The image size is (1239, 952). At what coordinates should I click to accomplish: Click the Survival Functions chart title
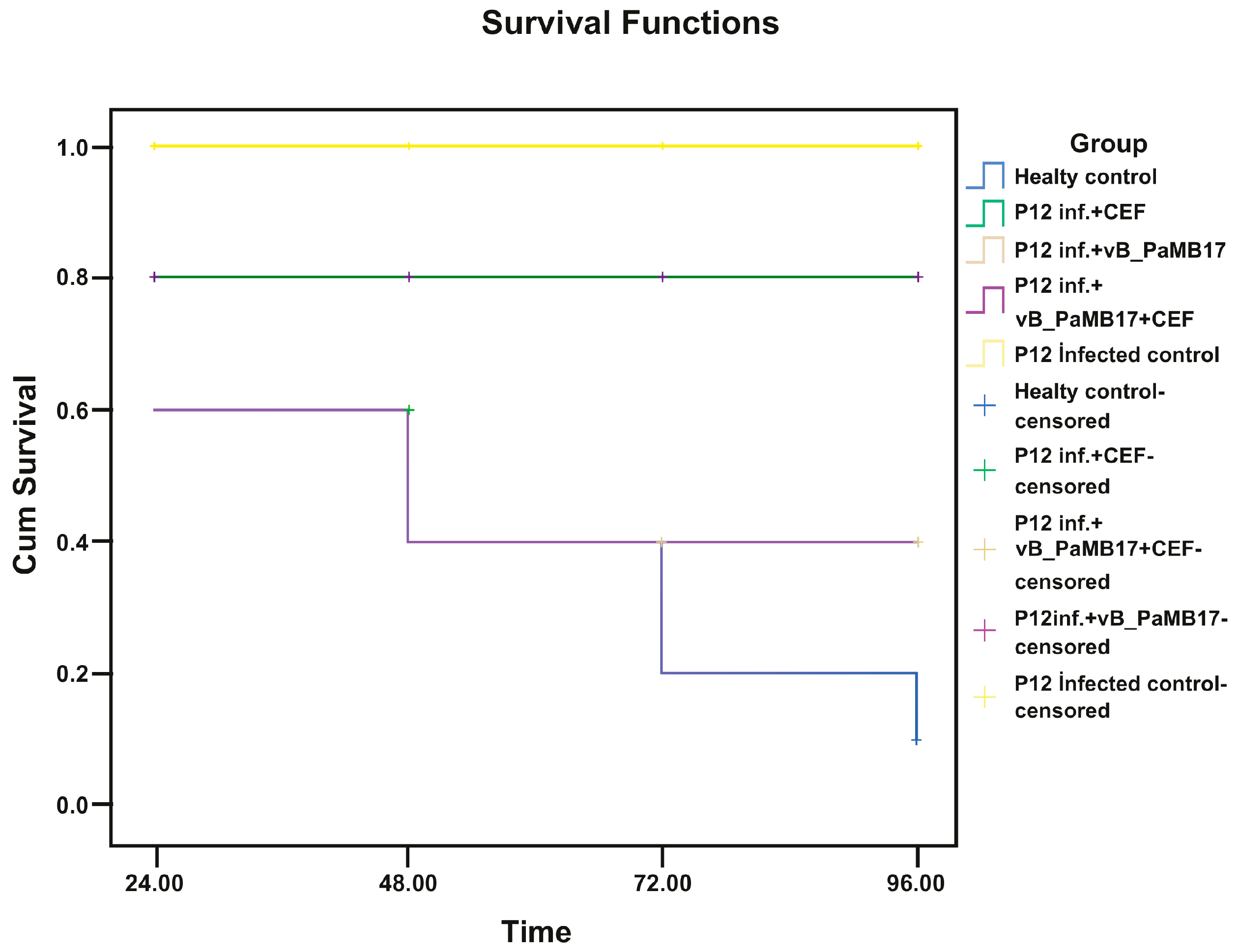630,23
